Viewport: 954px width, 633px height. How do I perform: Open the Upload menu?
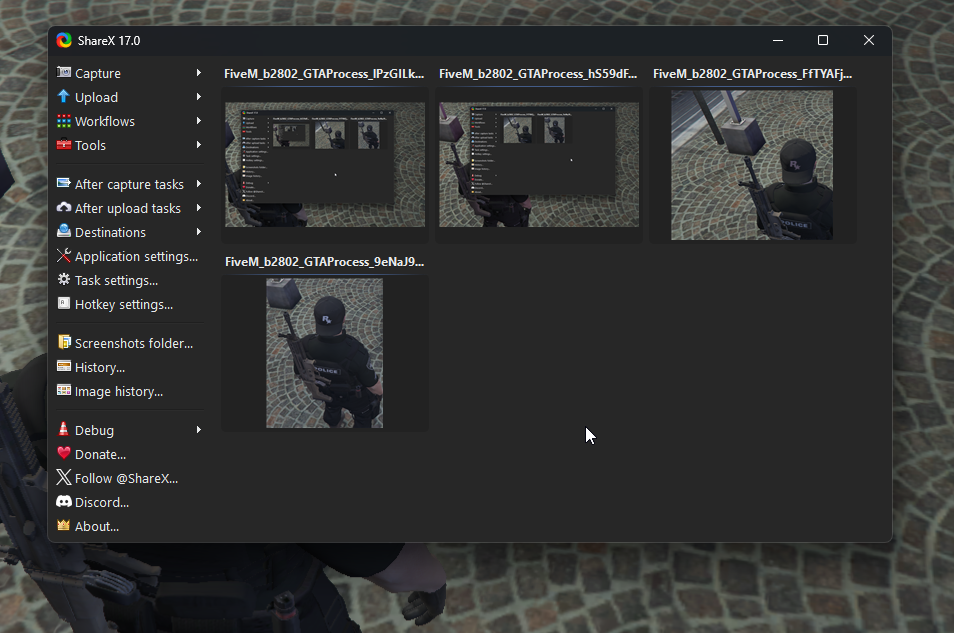coord(130,97)
